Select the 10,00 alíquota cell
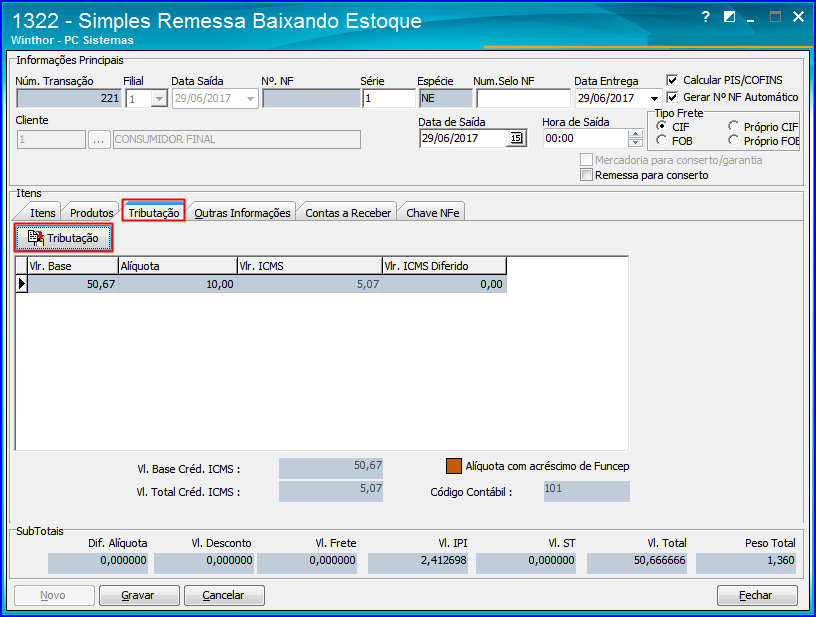The width and height of the screenshot is (816, 617). pyautogui.click(x=178, y=284)
